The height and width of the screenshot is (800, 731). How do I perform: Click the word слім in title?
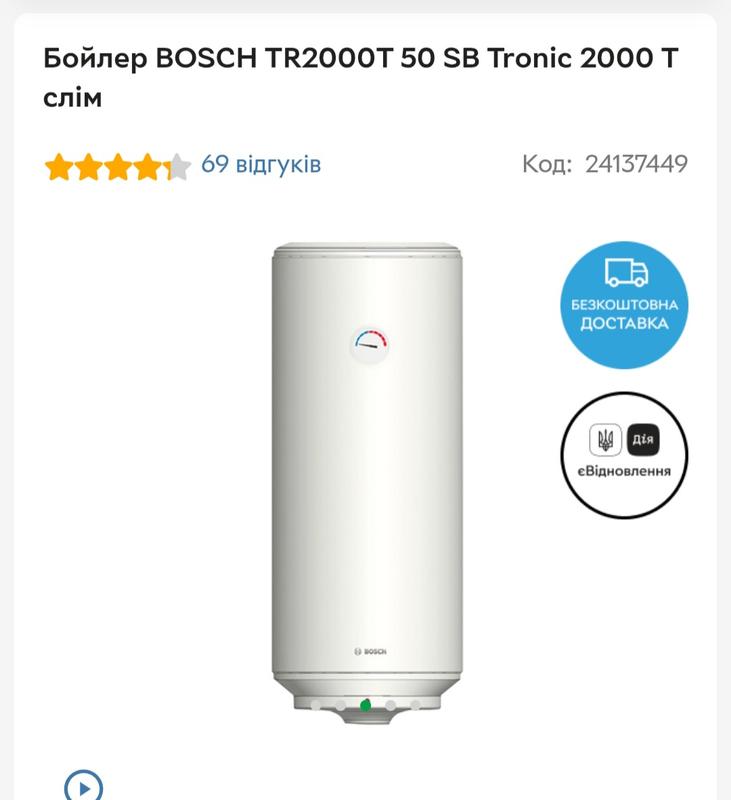(72, 97)
